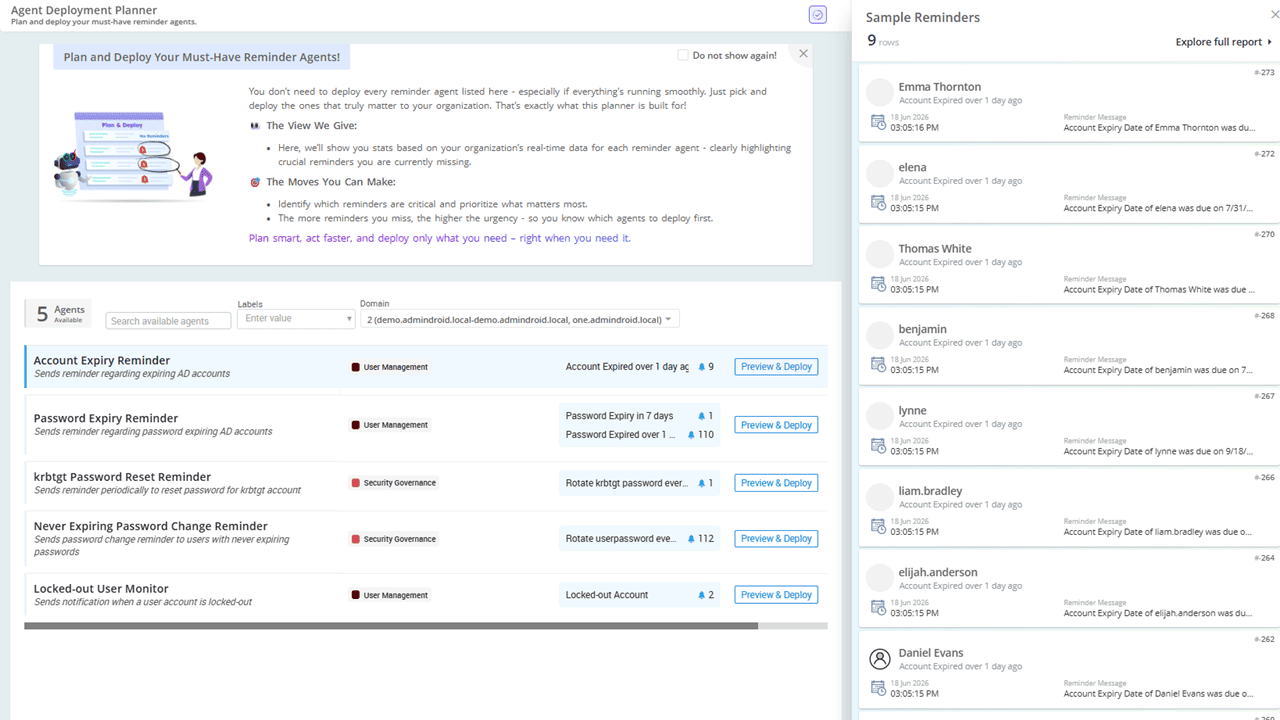Click calendar clock icon in liam.bradley card
This screenshot has height=720, width=1280.
878,527
